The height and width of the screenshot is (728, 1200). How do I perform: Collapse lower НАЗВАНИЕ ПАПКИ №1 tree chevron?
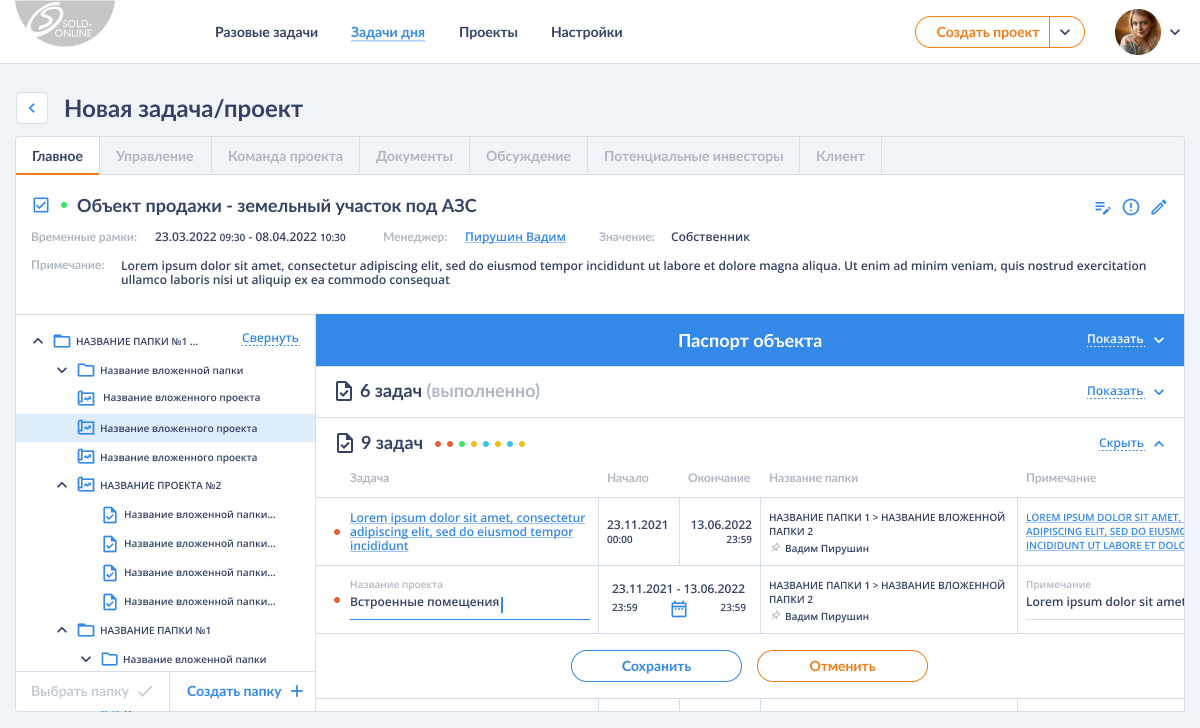pyautogui.click(x=62, y=631)
